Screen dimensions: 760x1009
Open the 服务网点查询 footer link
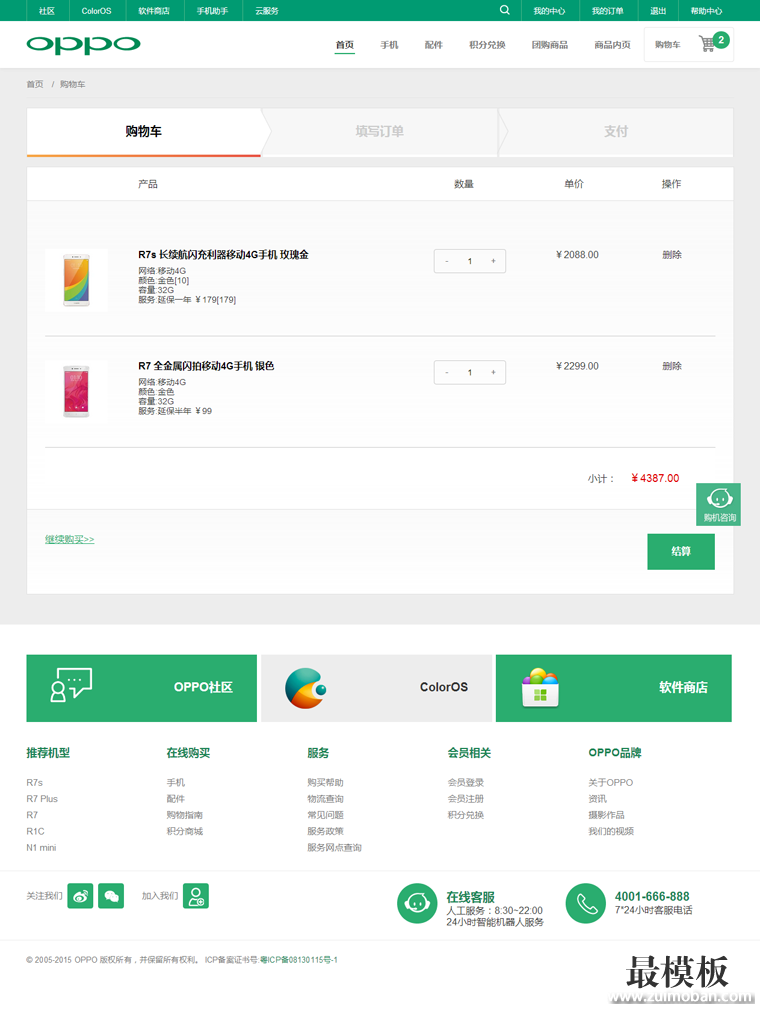coord(334,847)
